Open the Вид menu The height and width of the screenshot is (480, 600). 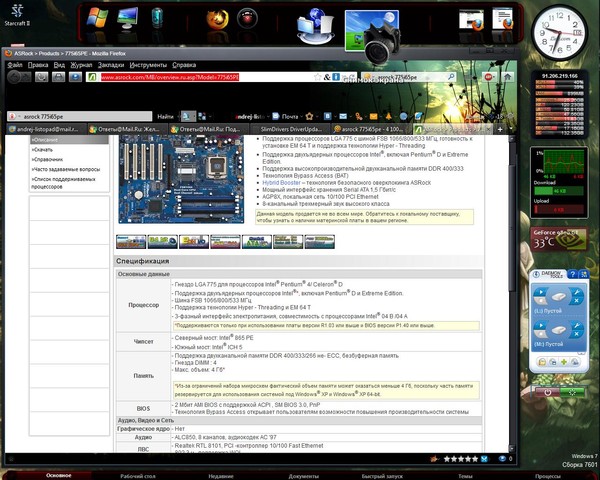(59, 65)
